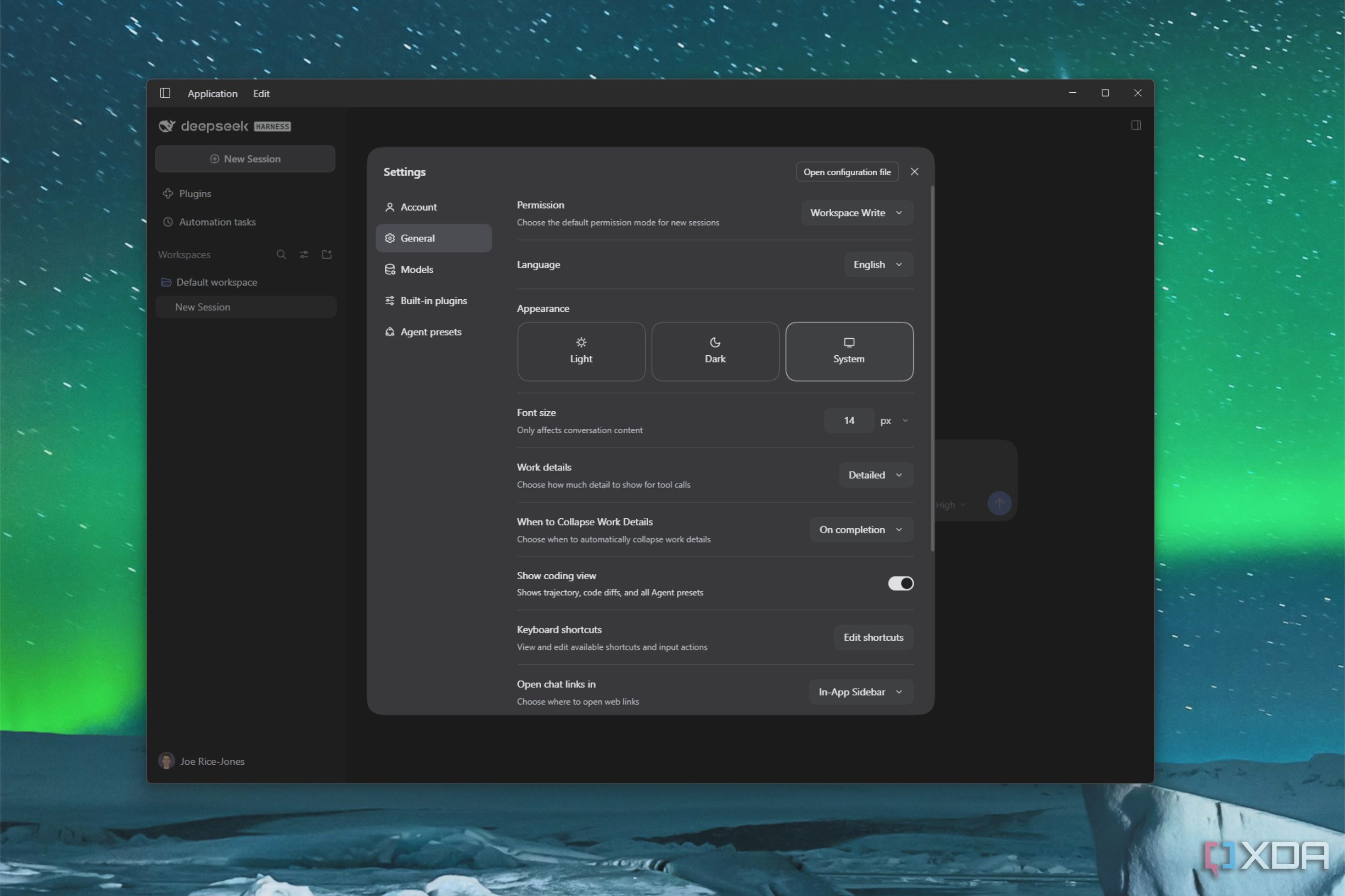This screenshot has width=1345, height=896.
Task: Choose the Dark appearance theme
Action: click(716, 351)
